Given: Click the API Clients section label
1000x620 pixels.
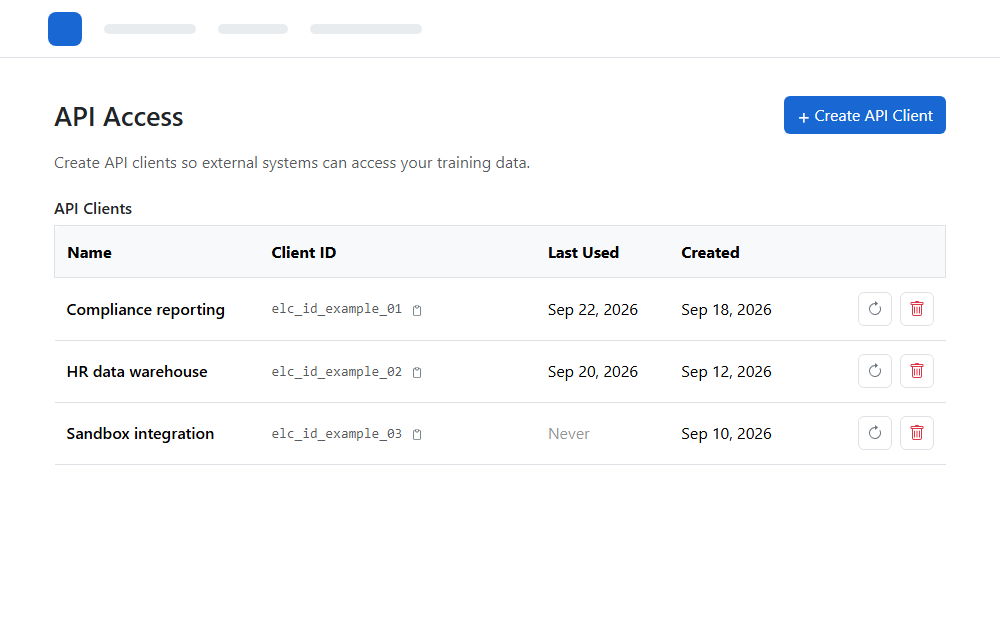Looking at the screenshot, I should [x=93, y=209].
